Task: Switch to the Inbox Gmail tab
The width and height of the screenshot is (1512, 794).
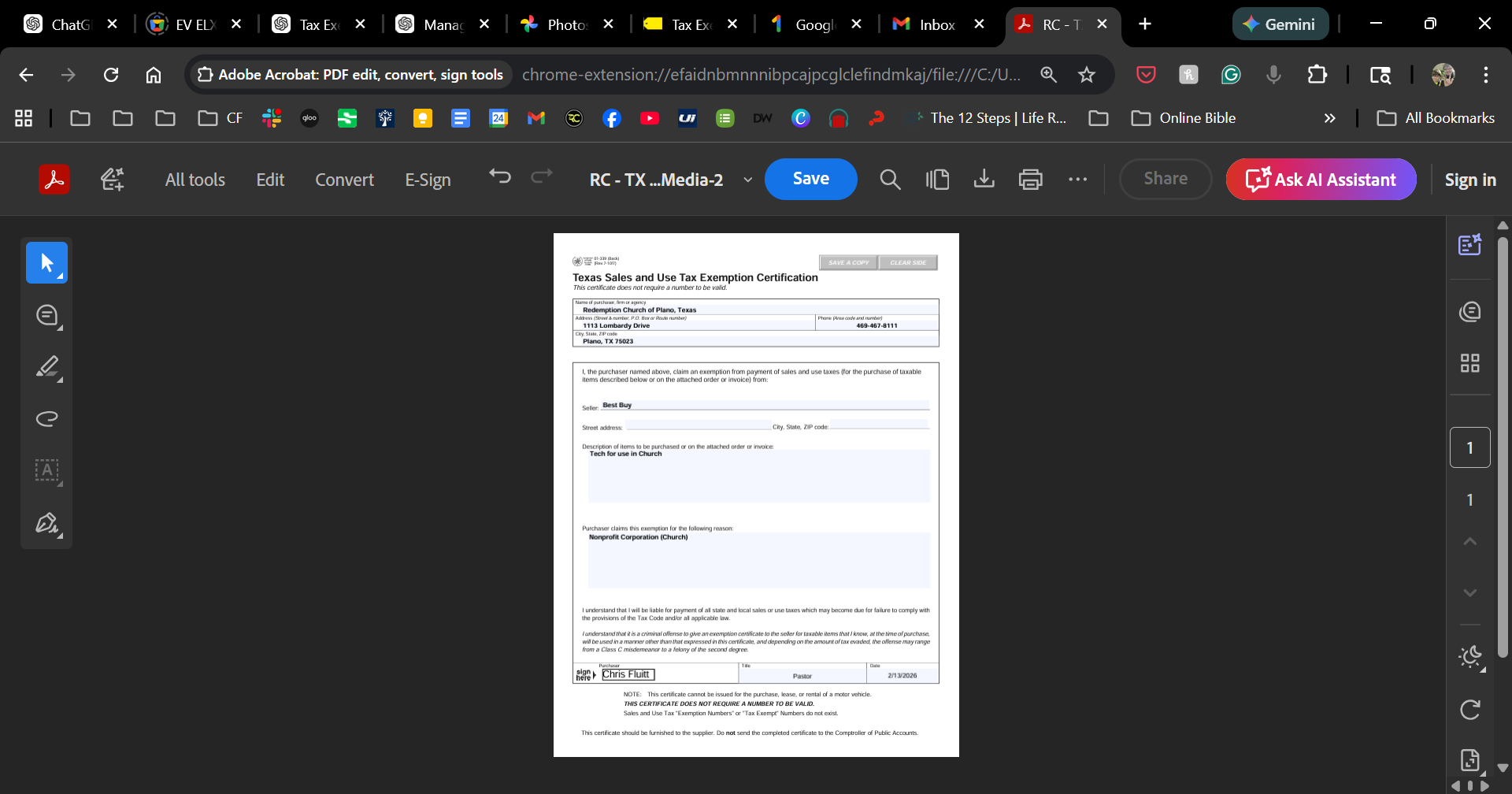Action: 936,24
